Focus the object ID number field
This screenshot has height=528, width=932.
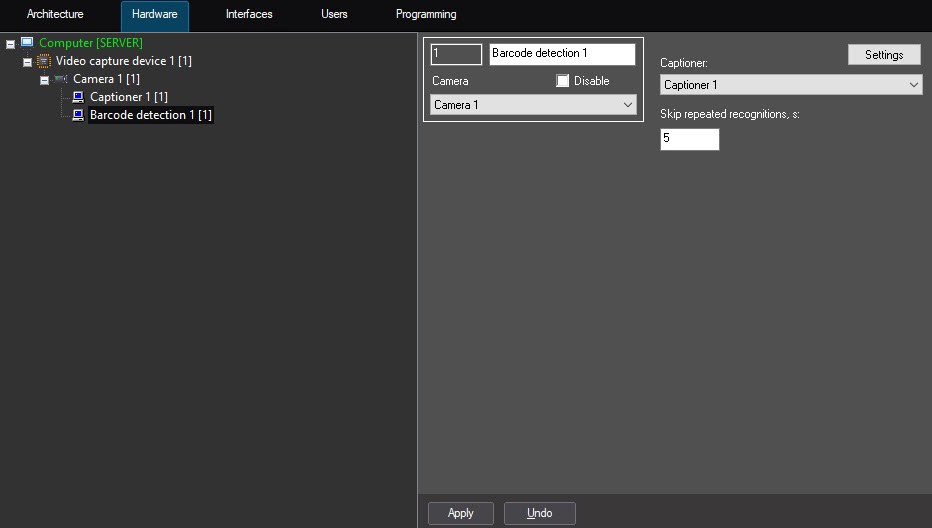[x=456, y=54]
